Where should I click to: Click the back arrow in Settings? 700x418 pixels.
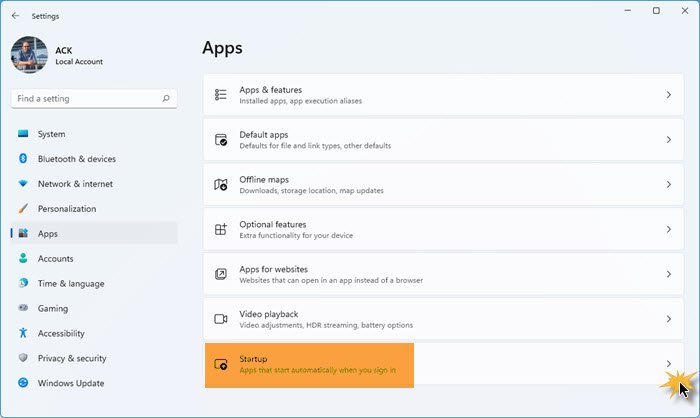(x=15, y=16)
